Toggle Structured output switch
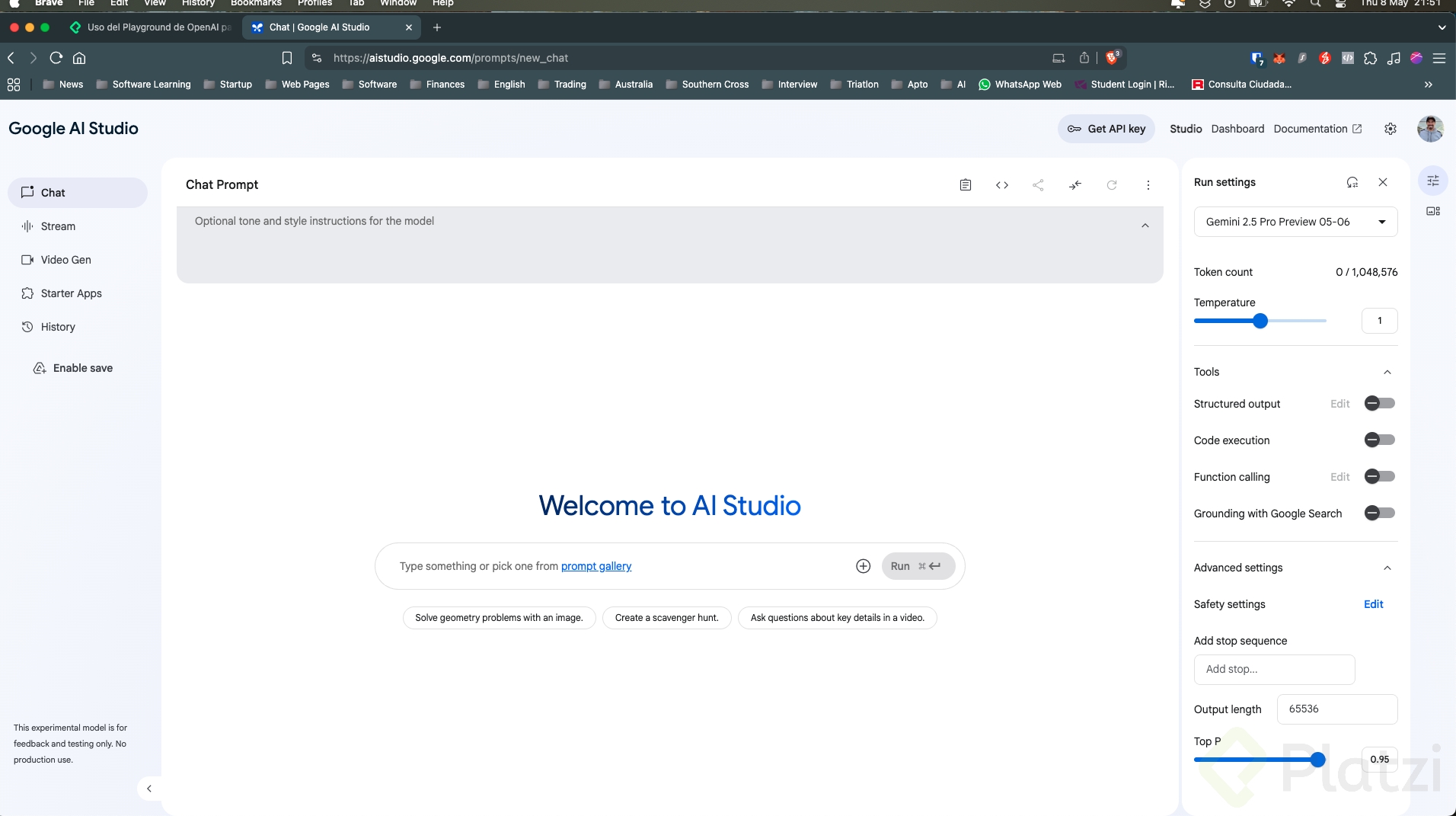This screenshot has width=1456, height=816. tap(1379, 404)
